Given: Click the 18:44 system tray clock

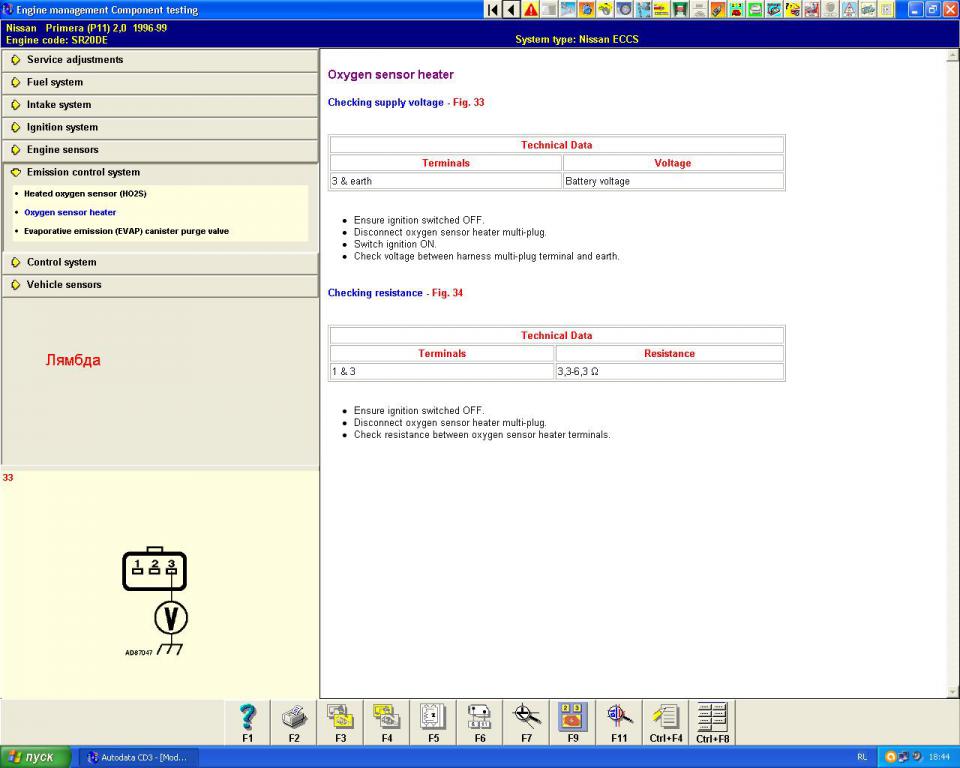Looking at the screenshot, I should pyautogui.click(x=939, y=757).
